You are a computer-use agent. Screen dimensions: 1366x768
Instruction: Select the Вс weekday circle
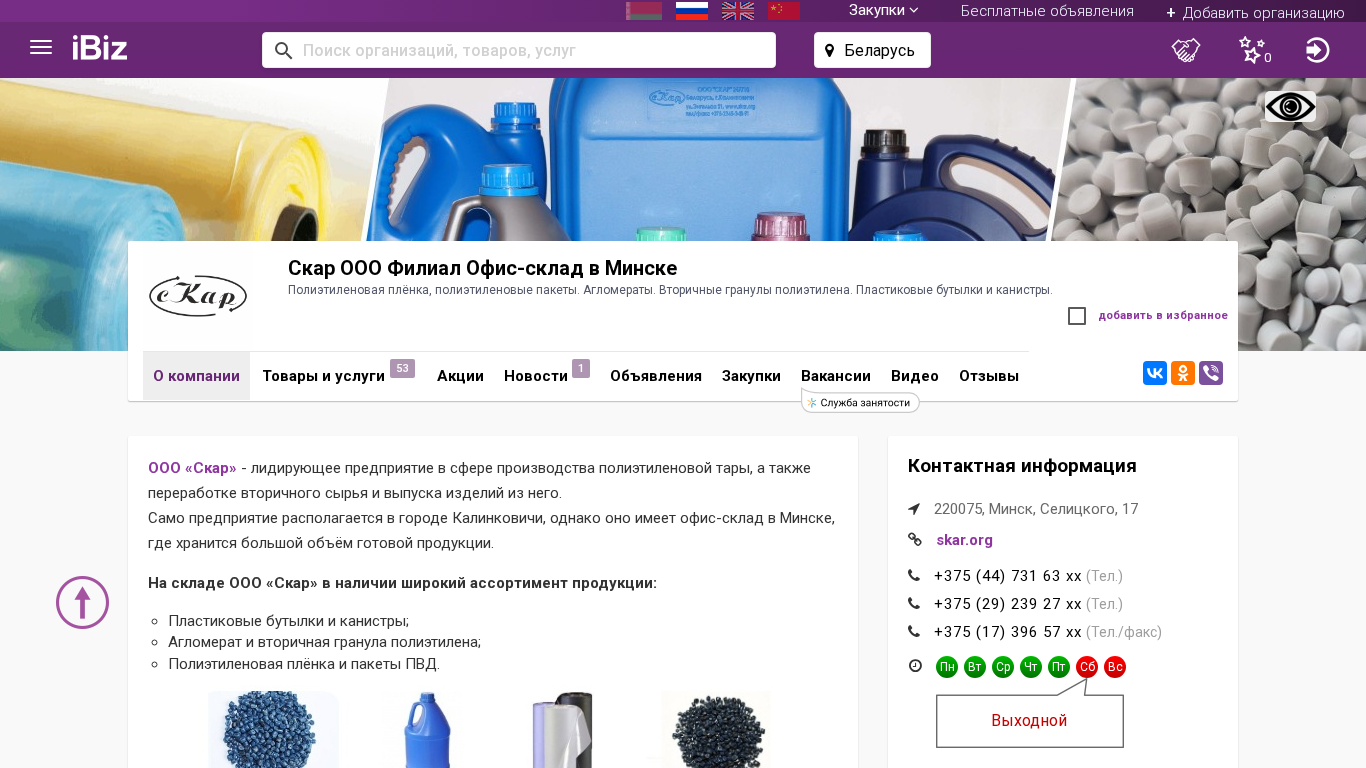(x=1115, y=667)
